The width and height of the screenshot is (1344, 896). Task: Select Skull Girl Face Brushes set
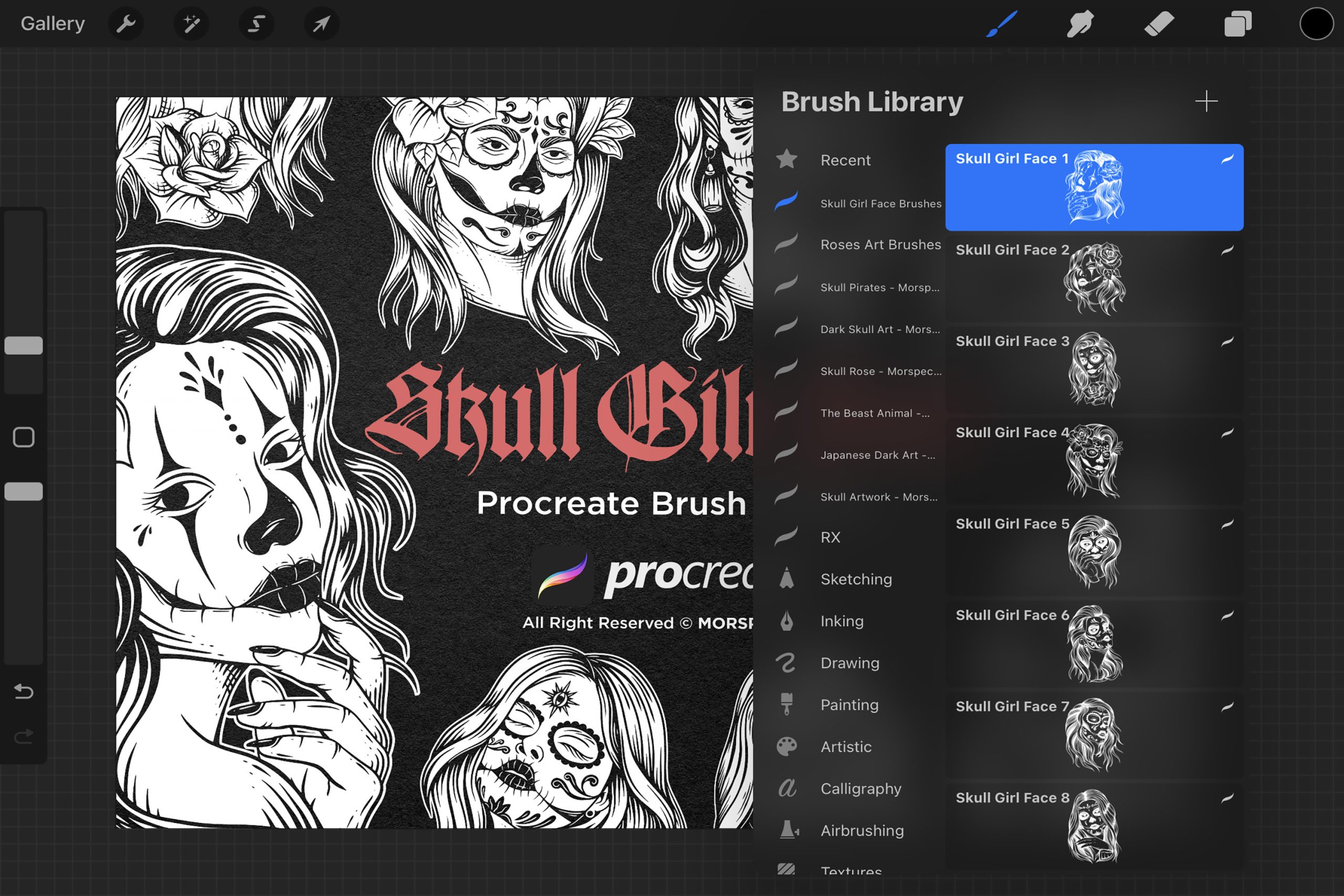pyautogui.click(x=858, y=204)
